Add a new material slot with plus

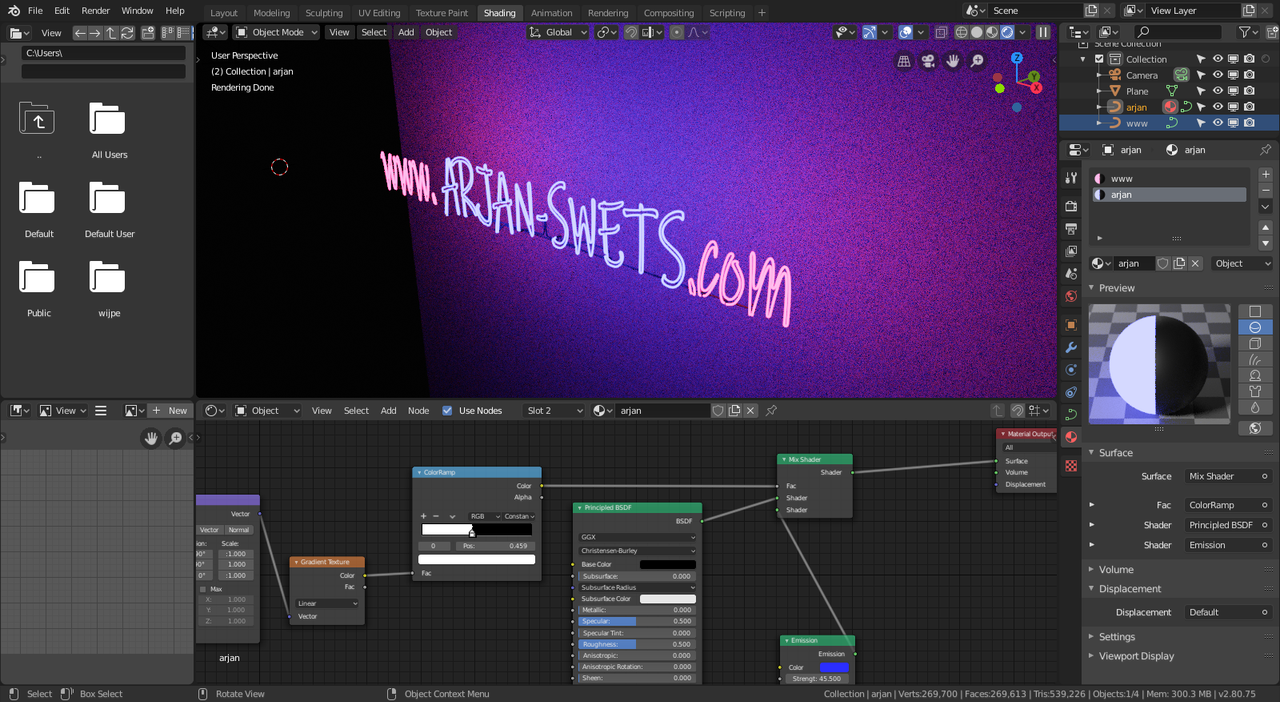pos(1265,174)
